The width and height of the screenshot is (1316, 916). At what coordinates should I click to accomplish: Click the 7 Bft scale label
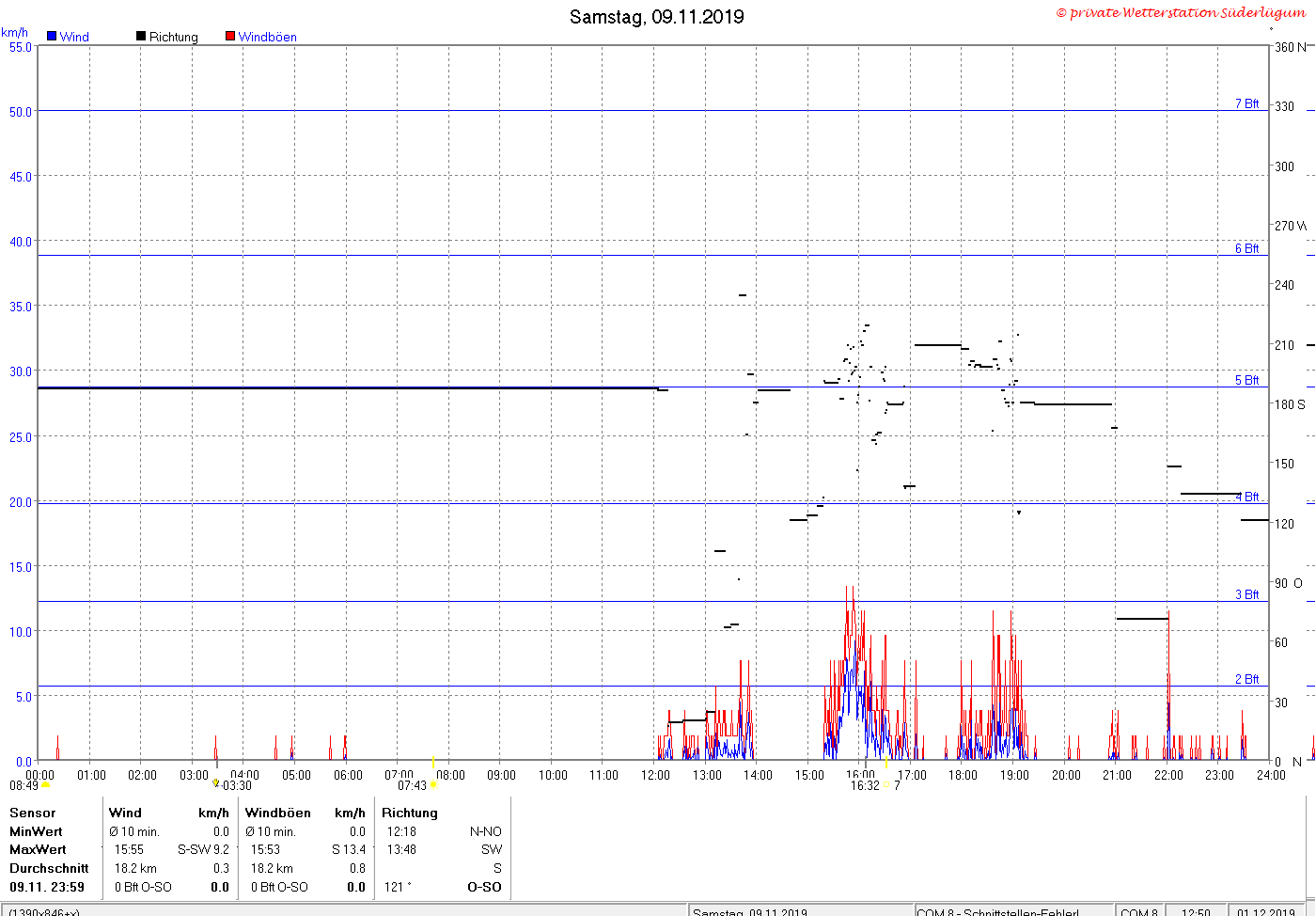click(1246, 103)
